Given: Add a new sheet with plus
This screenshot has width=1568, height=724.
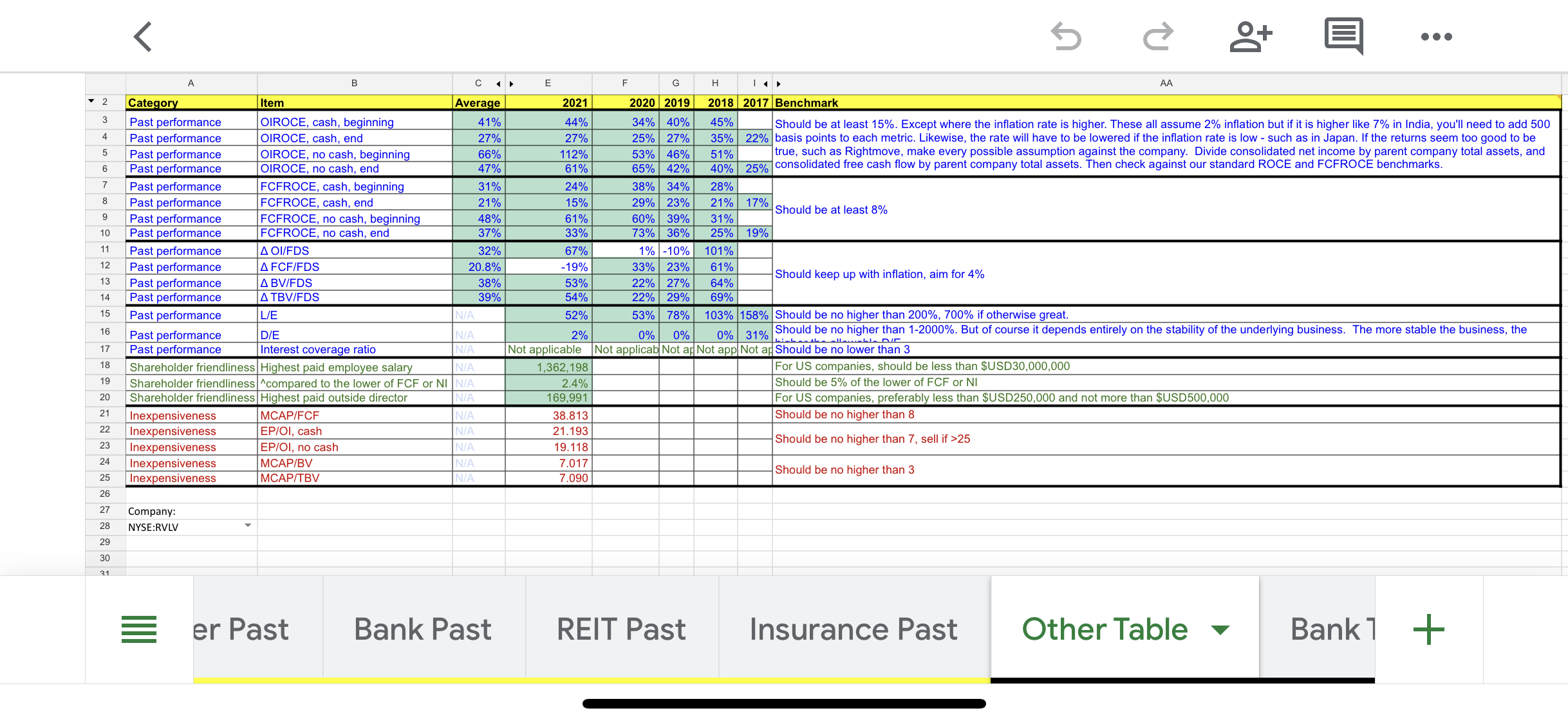Looking at the screenshot, I should pyautogui.click(x=1429, y=629).
